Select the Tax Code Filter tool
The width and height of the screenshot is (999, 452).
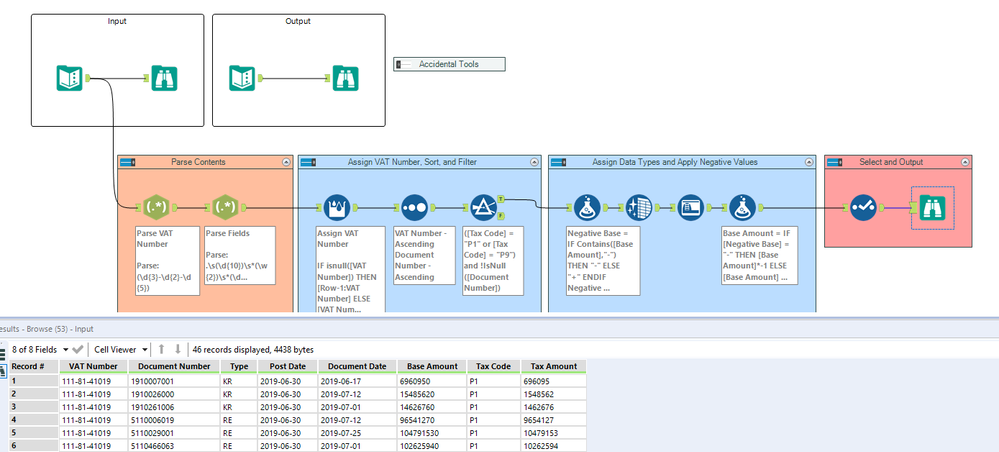[484, 207]
